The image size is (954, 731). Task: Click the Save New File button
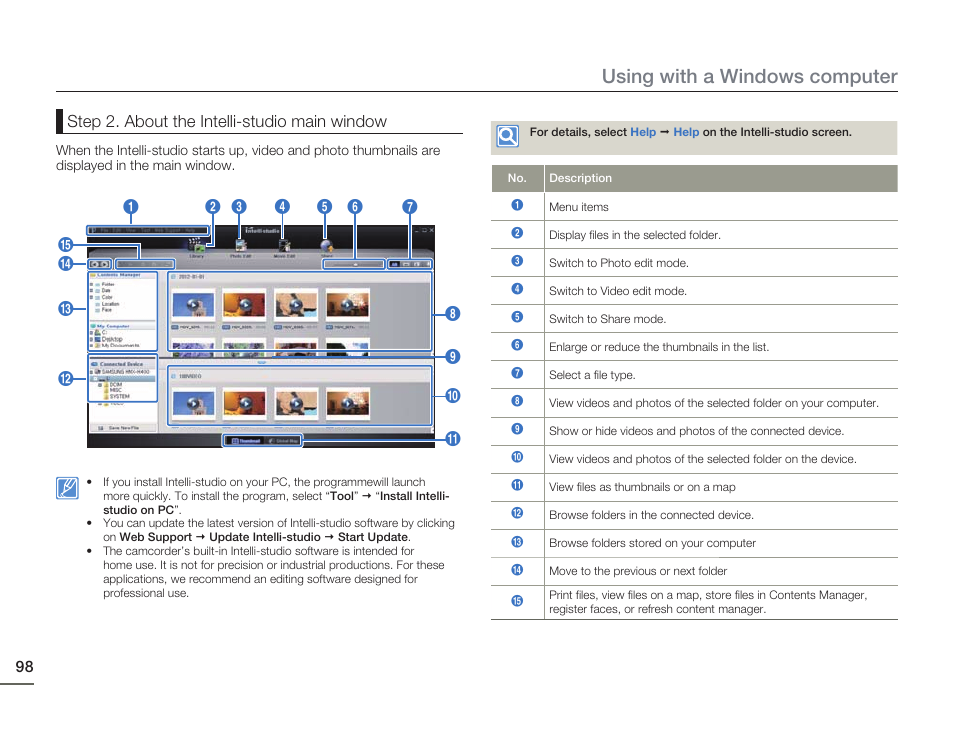(124, 428)
